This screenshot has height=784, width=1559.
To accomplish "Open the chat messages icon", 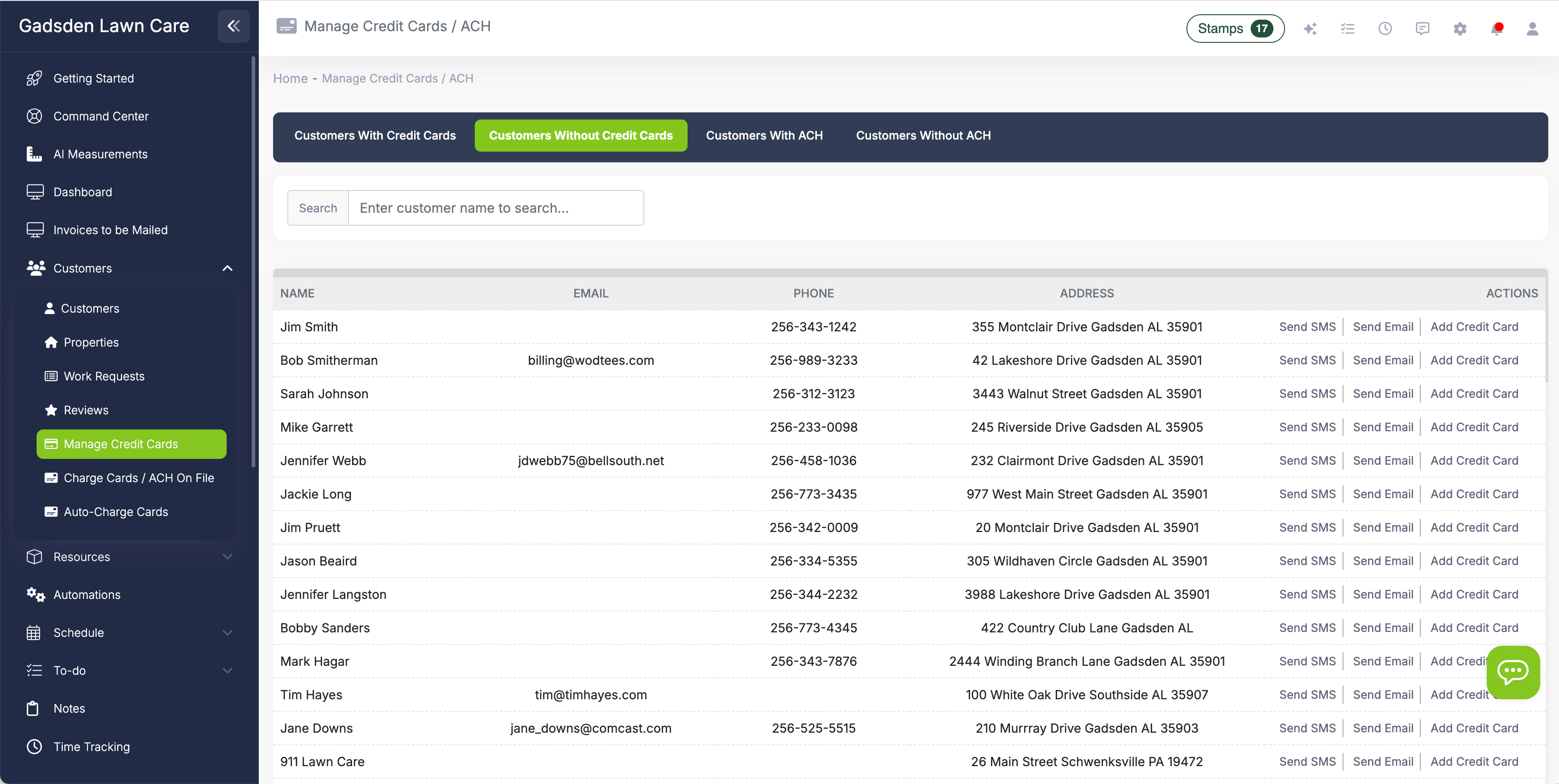I will 1422,28.
